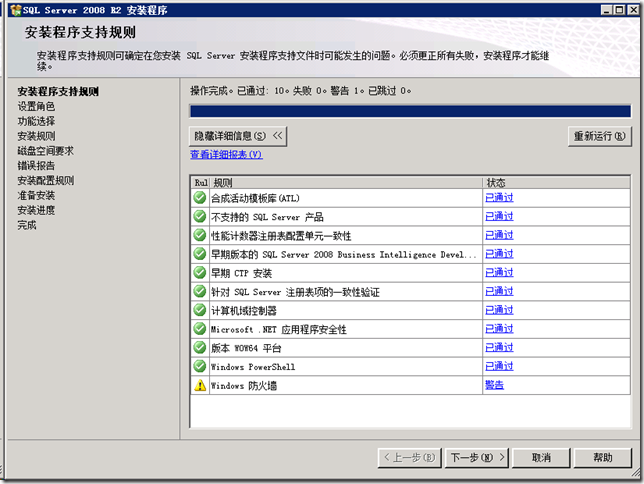Click the 取消 button
The width and height of the screenshot is (644, 484).
(541, 458)
